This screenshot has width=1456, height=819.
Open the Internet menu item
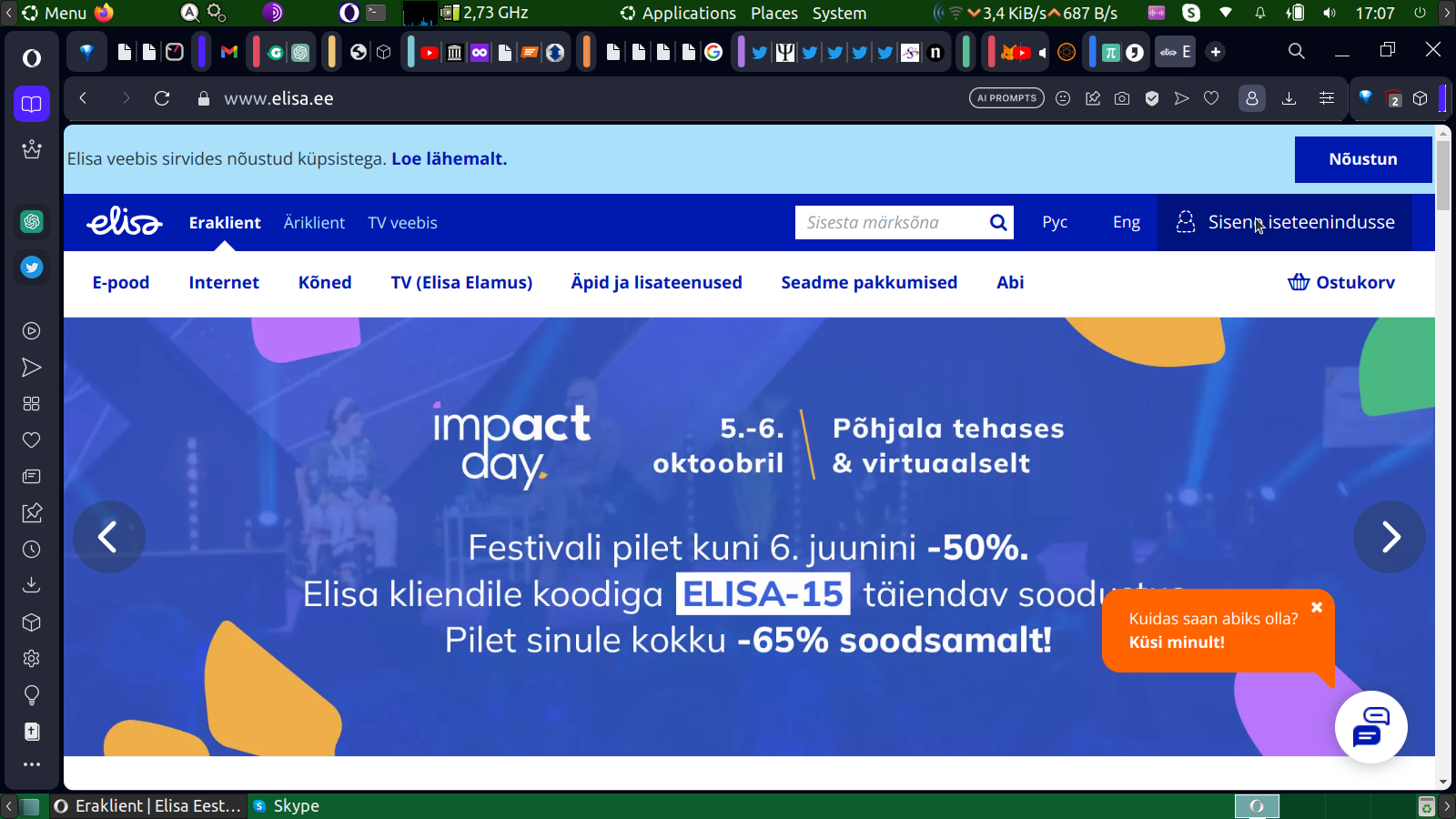[x=224, y=283]
